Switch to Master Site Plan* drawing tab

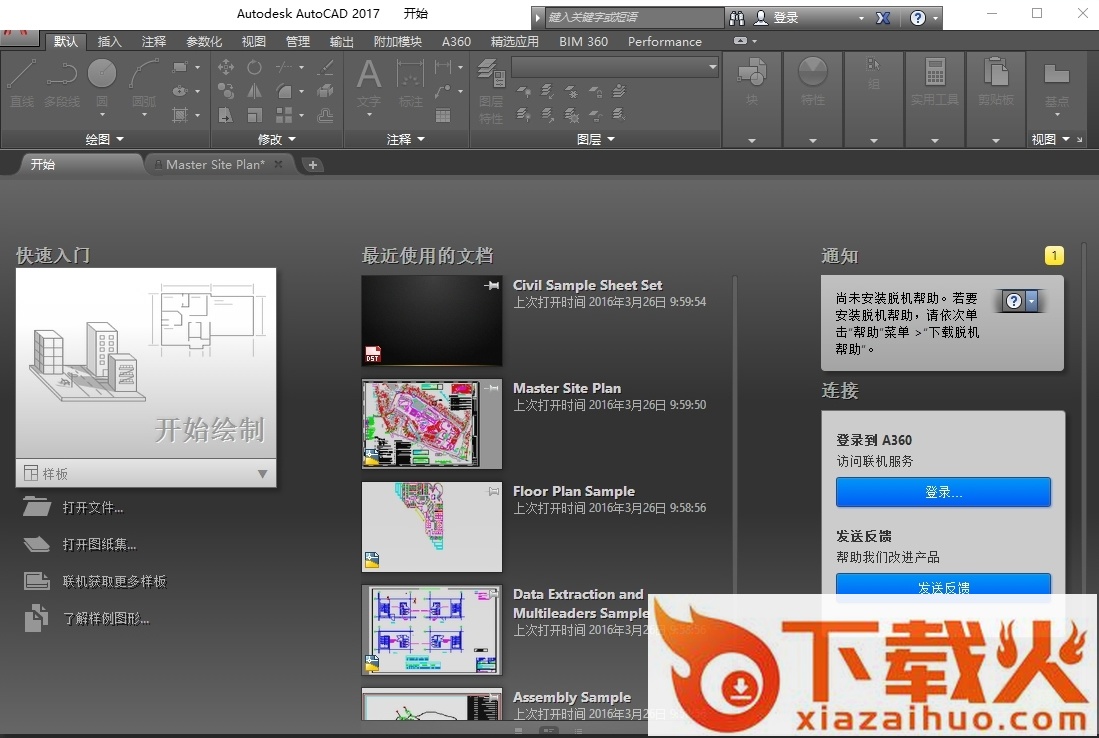click(215, 165)
